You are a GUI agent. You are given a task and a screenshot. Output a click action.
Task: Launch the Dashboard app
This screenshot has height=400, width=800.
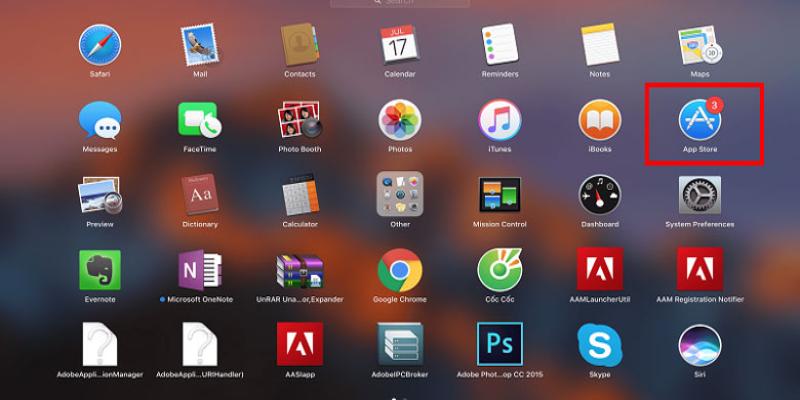point(600,194)
